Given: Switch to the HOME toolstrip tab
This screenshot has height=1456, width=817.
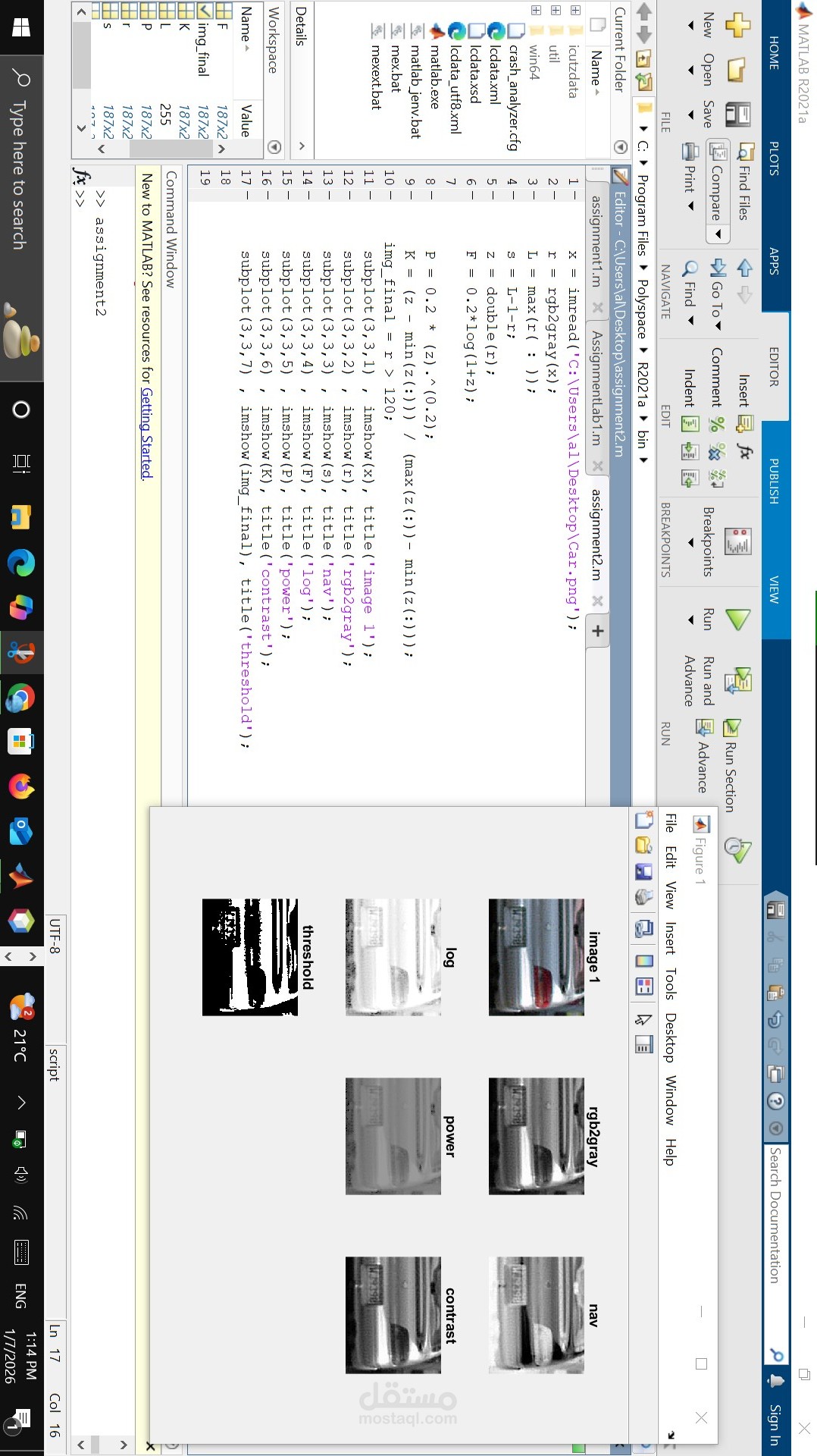Looking at the screenshot, I should click(x=774, y=52).
